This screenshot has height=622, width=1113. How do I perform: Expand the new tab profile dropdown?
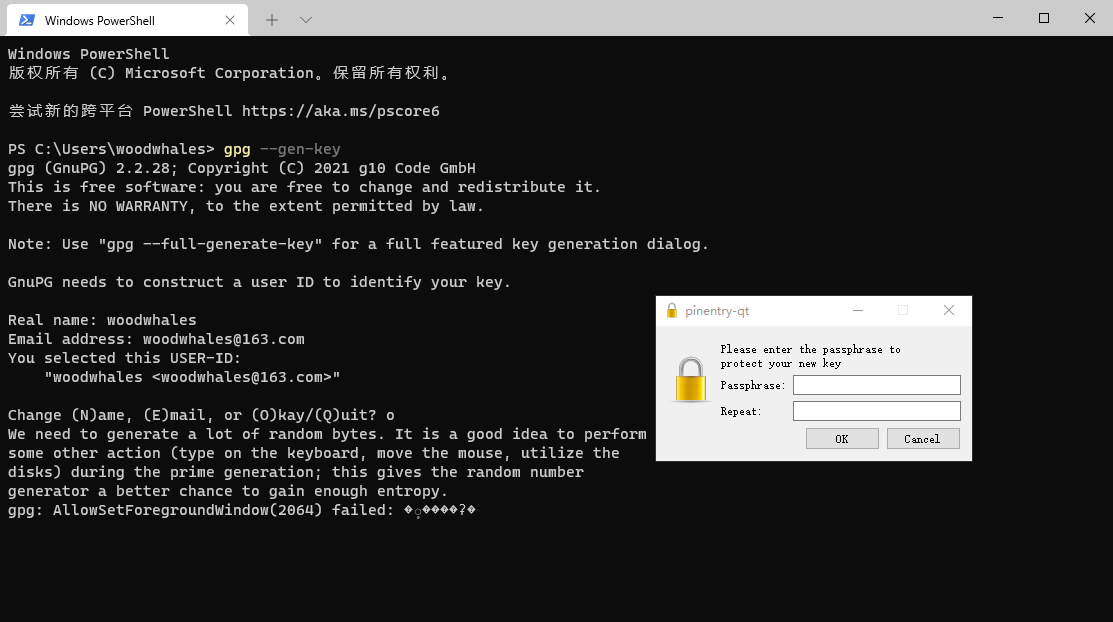click(x=306, y=20)
